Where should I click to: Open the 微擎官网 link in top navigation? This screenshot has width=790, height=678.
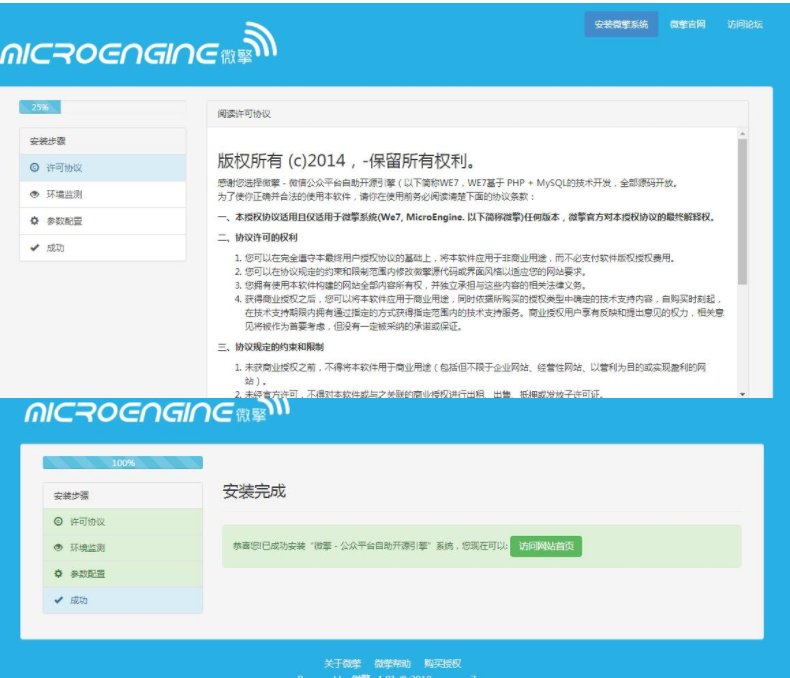point(687,24)
